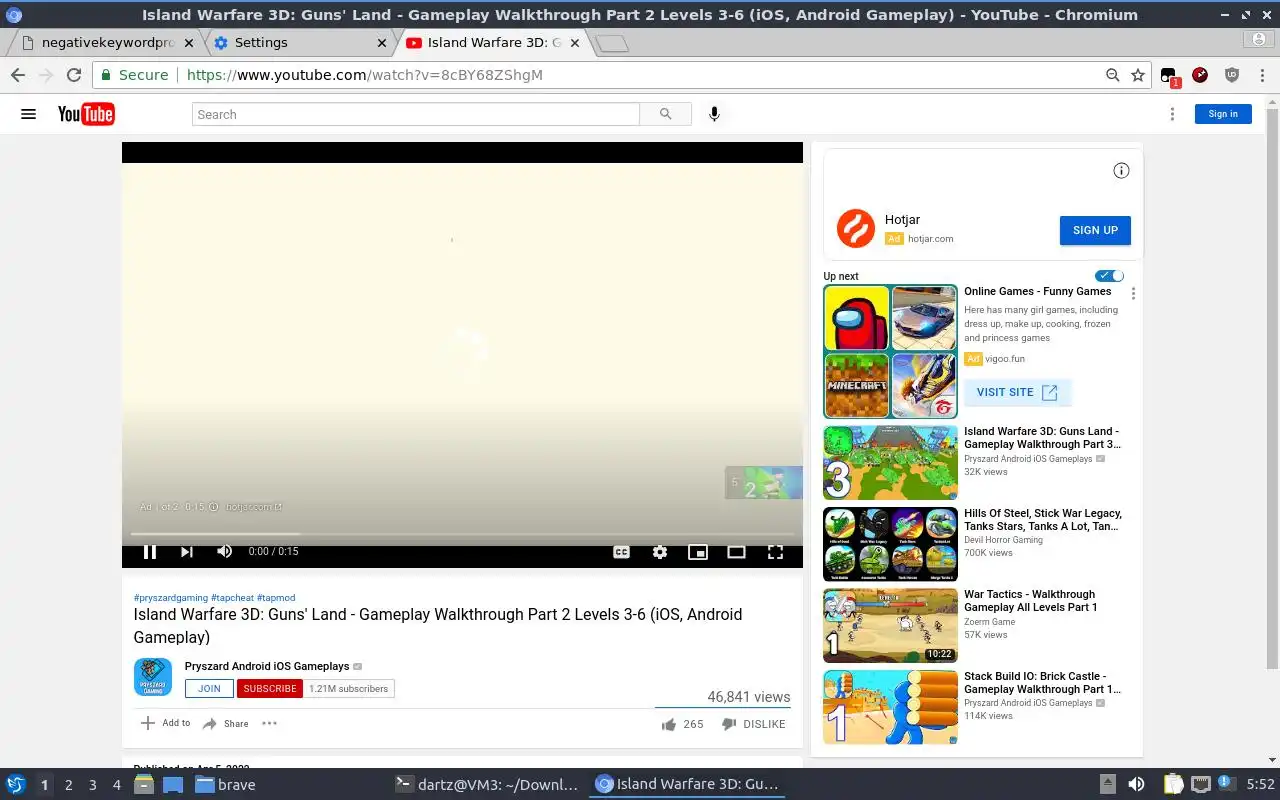Pause the video playback
Image resolution: width=1280 pixels, height=800 pixels.
click(150, 551)
